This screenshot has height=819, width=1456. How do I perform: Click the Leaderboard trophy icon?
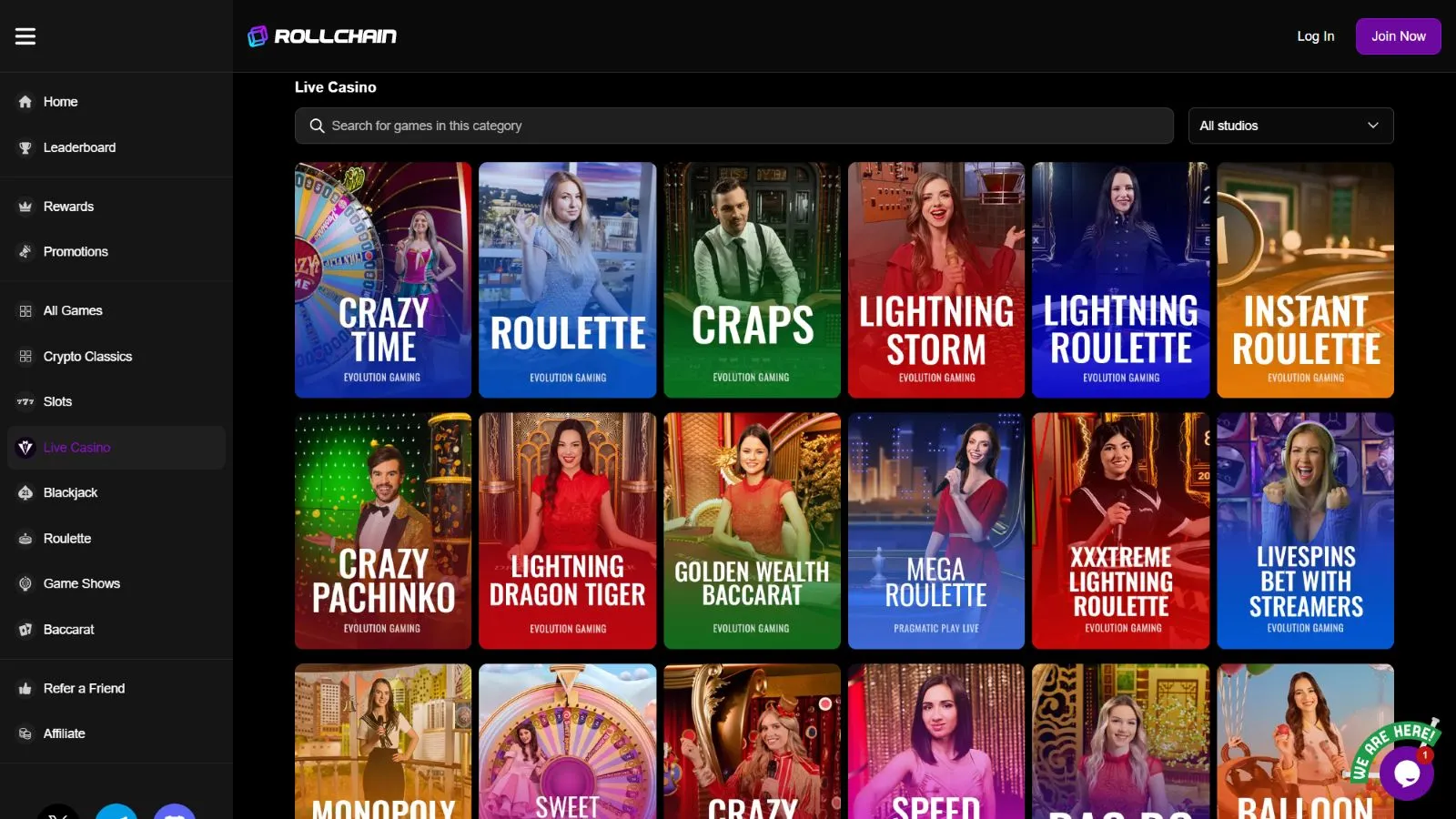click(x=25, y=147)
